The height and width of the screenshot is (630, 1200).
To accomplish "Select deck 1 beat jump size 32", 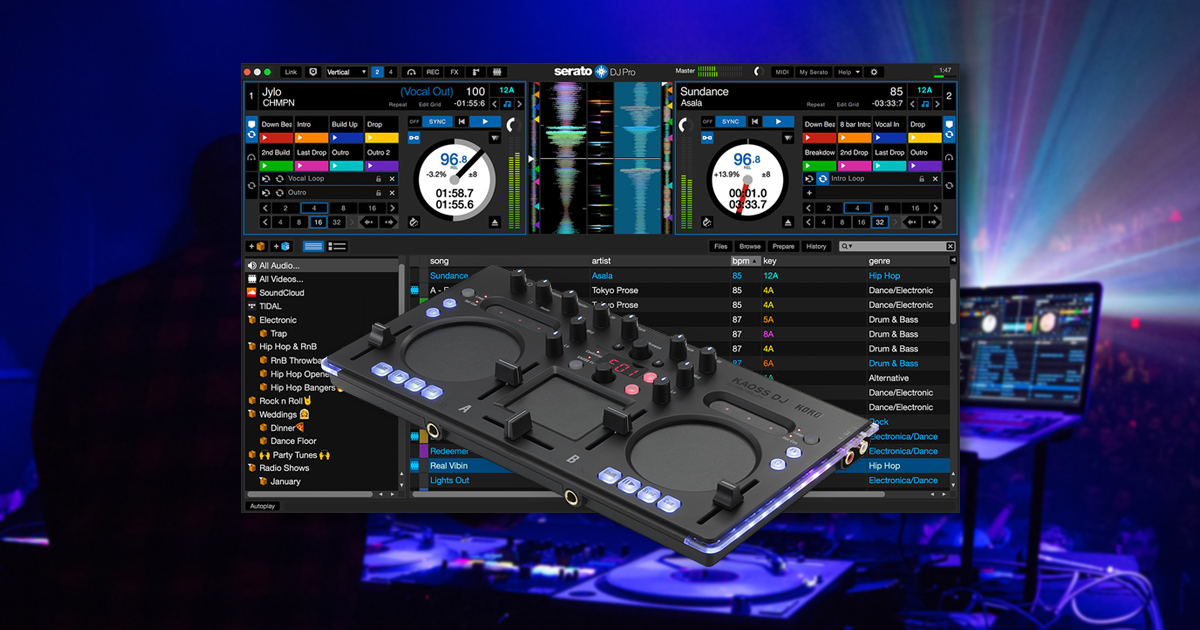I will (x=336, y=222).
